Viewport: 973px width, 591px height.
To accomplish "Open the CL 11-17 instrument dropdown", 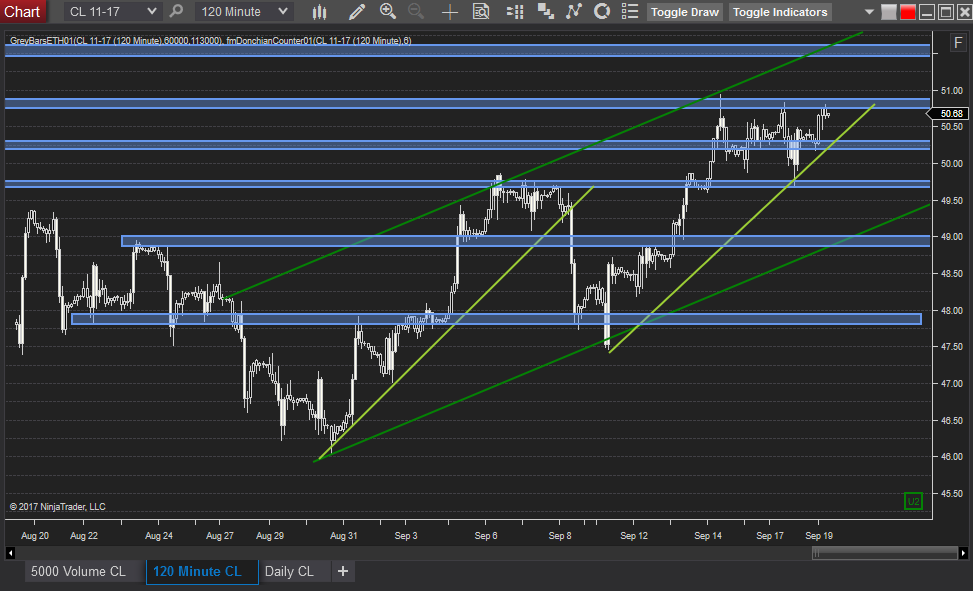I will [112, 11].
